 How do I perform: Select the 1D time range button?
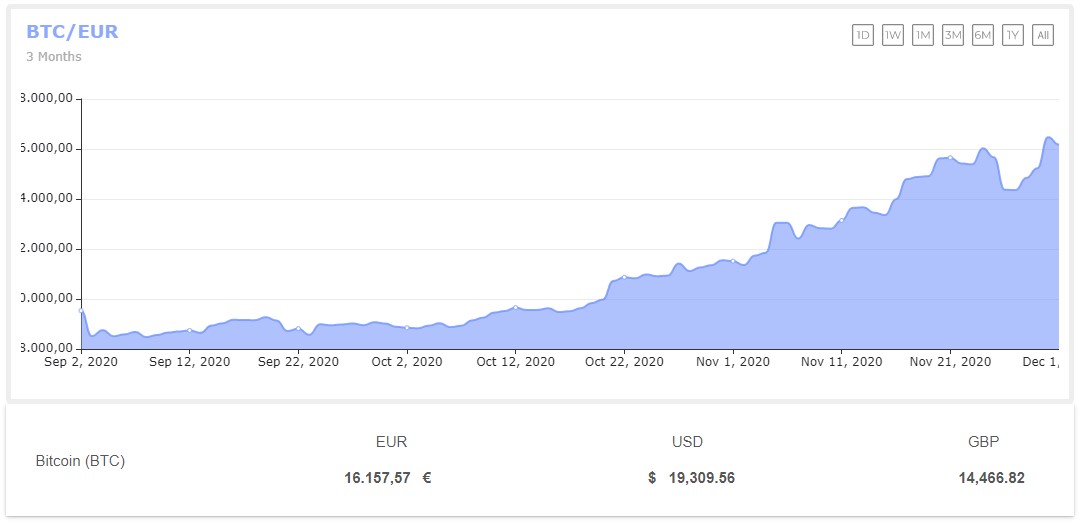(x=862, y=35)
